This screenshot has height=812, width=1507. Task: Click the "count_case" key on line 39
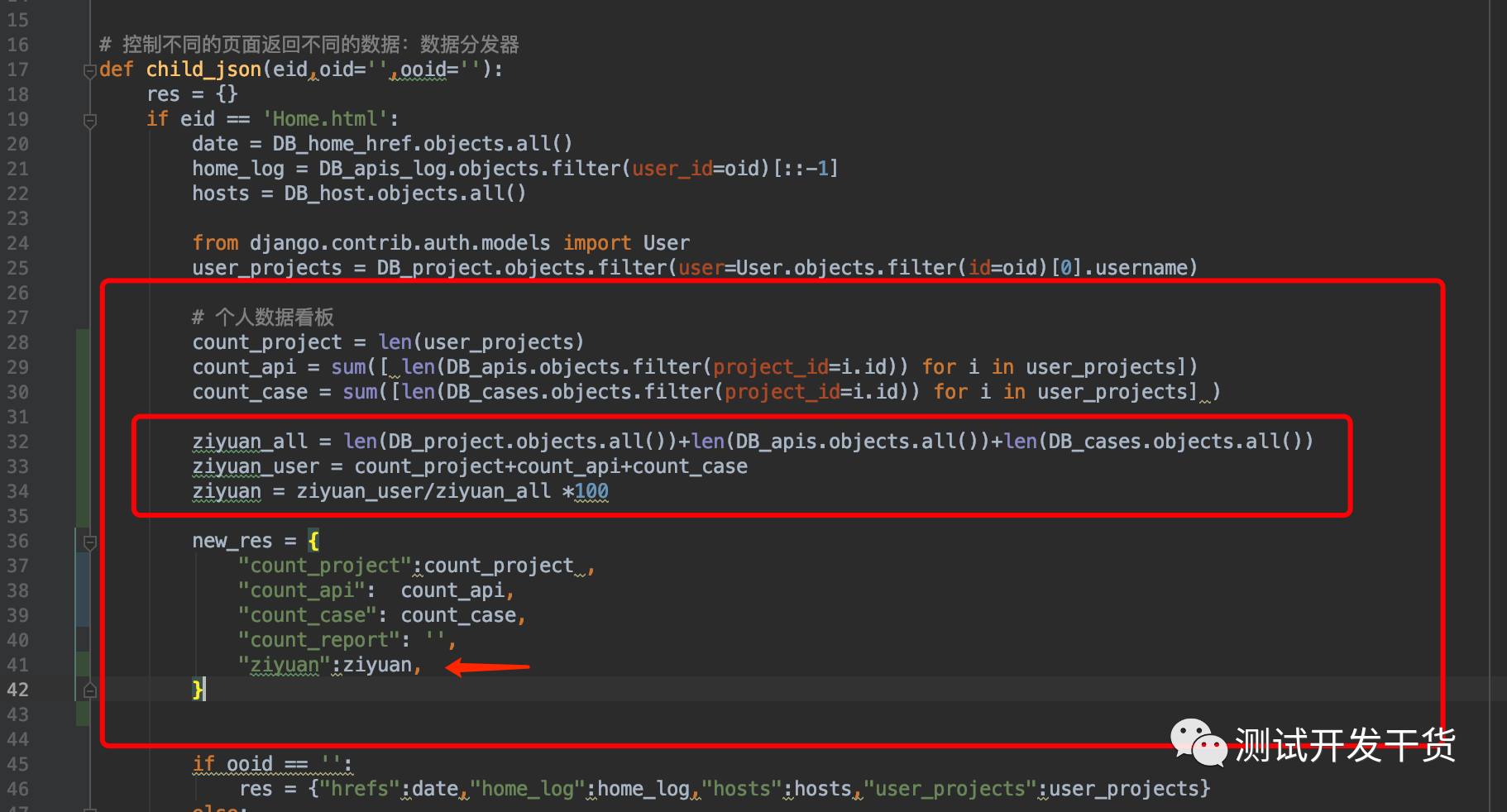308,615
